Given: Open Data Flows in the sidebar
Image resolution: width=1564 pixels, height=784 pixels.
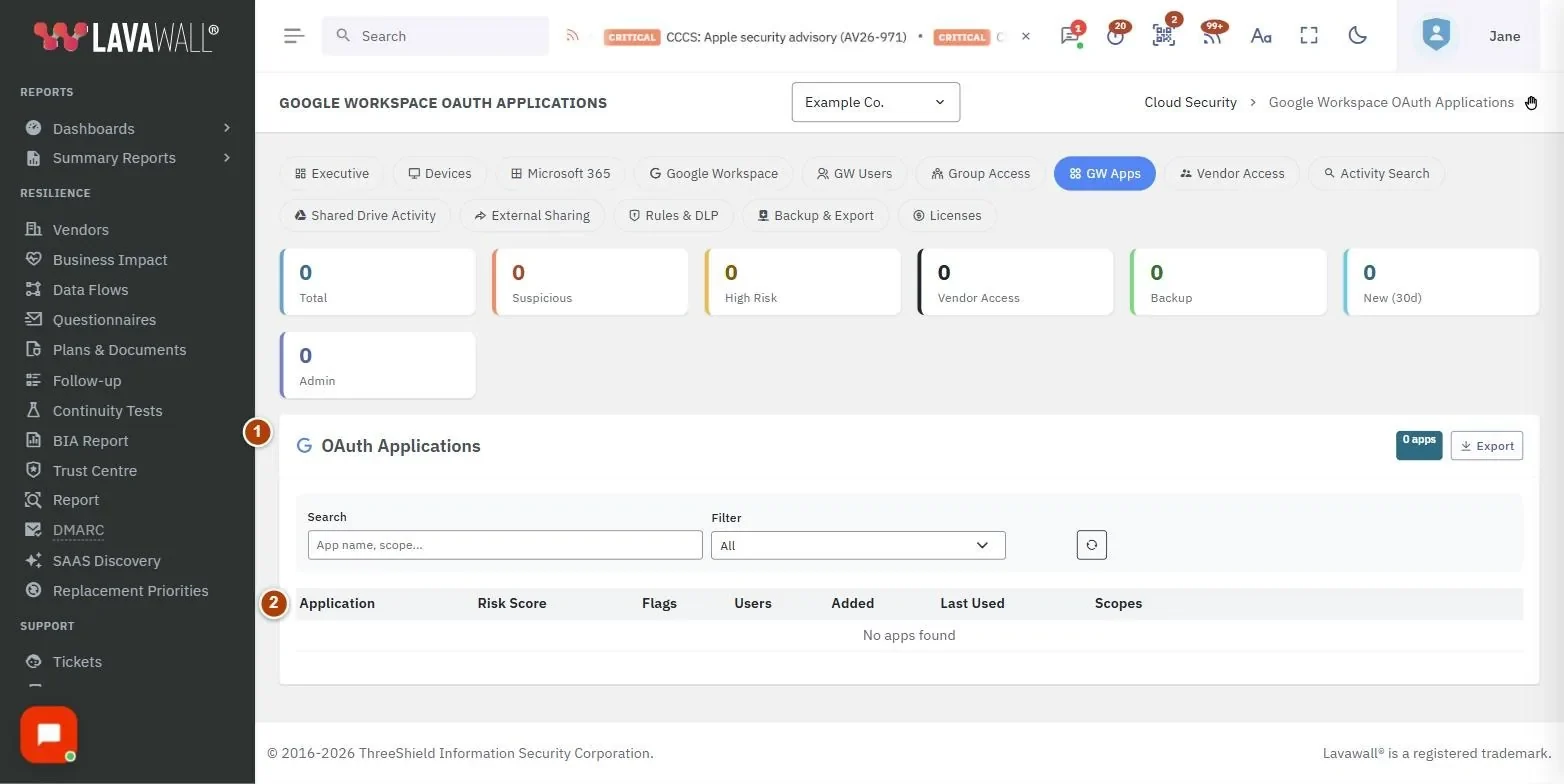Looking at the screenshot, I should (x=90, y=290).
